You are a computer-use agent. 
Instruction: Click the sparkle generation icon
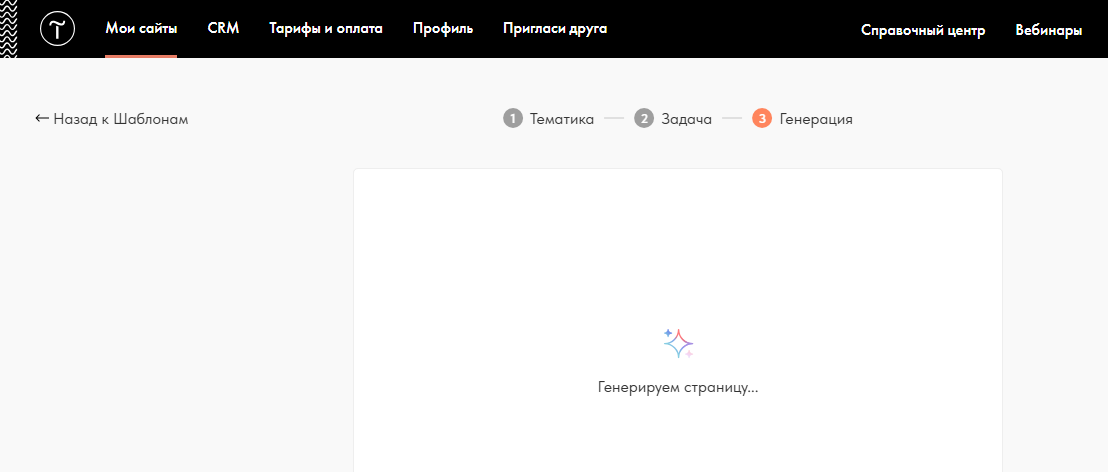coord(678,343)
